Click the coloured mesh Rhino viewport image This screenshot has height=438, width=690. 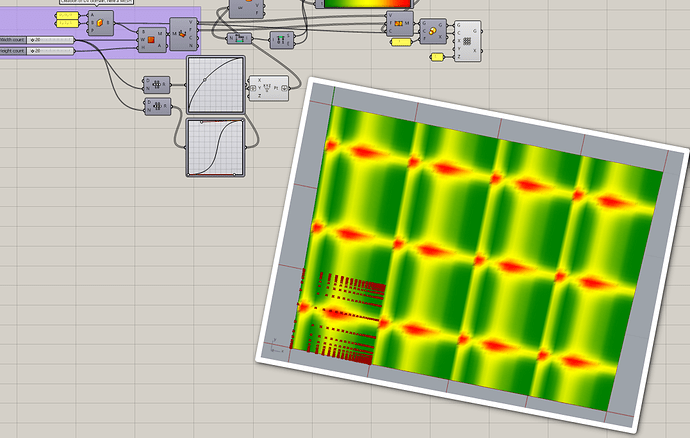pos(473,254)
